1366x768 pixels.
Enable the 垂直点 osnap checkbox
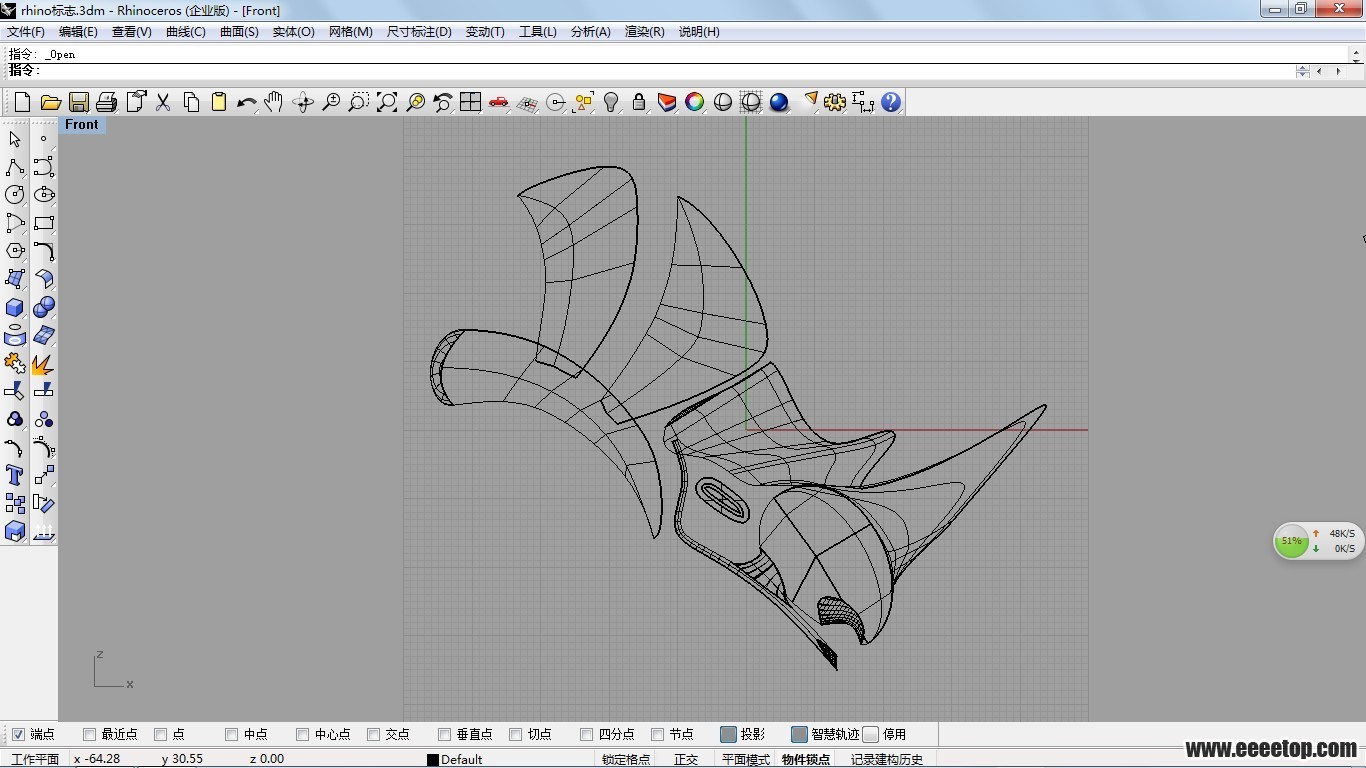[x=444, y=734]
